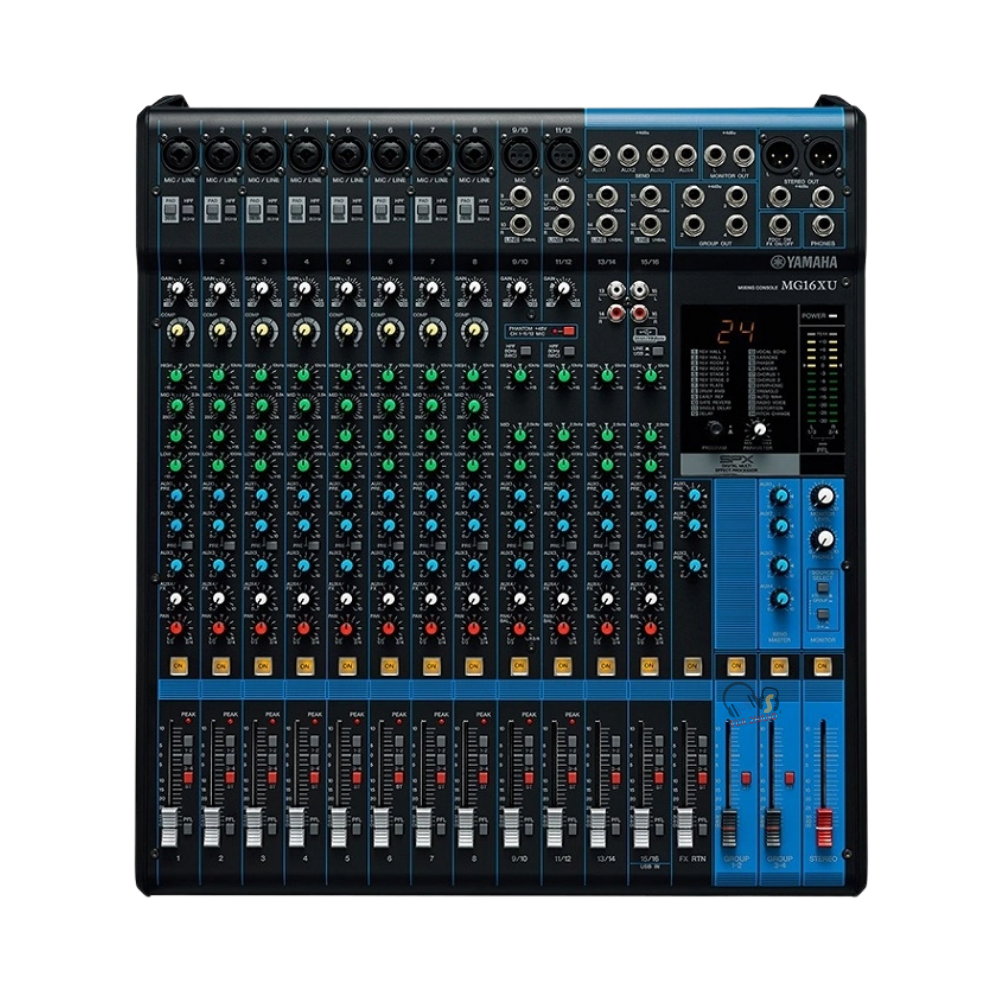Move the GROUP 3-4 fader
Screen dimensions: 1000x1000
pyautogui.click(x=772, y=827)
